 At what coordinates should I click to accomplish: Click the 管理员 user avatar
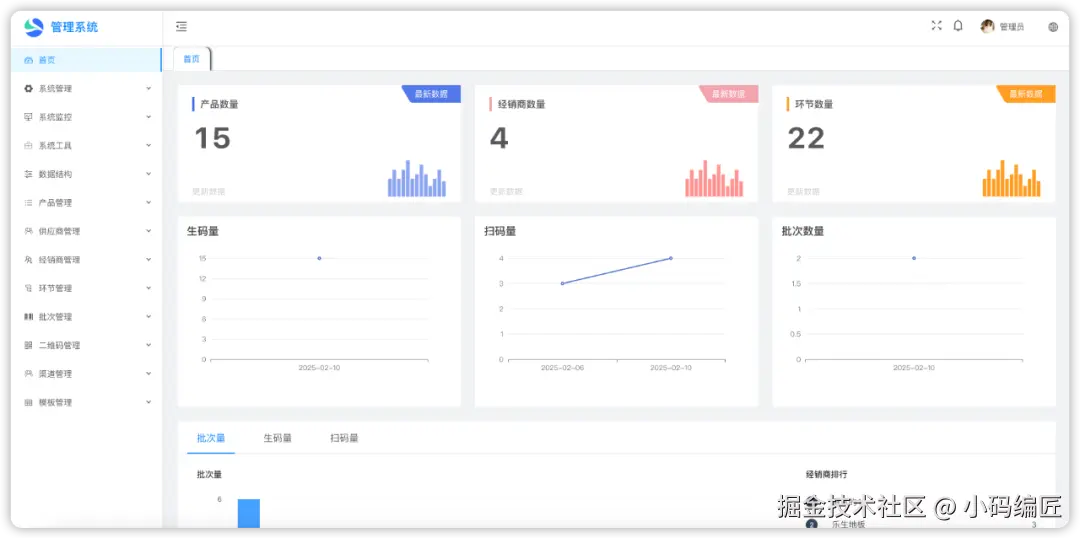pyautogui.click(x=988, y=26)
